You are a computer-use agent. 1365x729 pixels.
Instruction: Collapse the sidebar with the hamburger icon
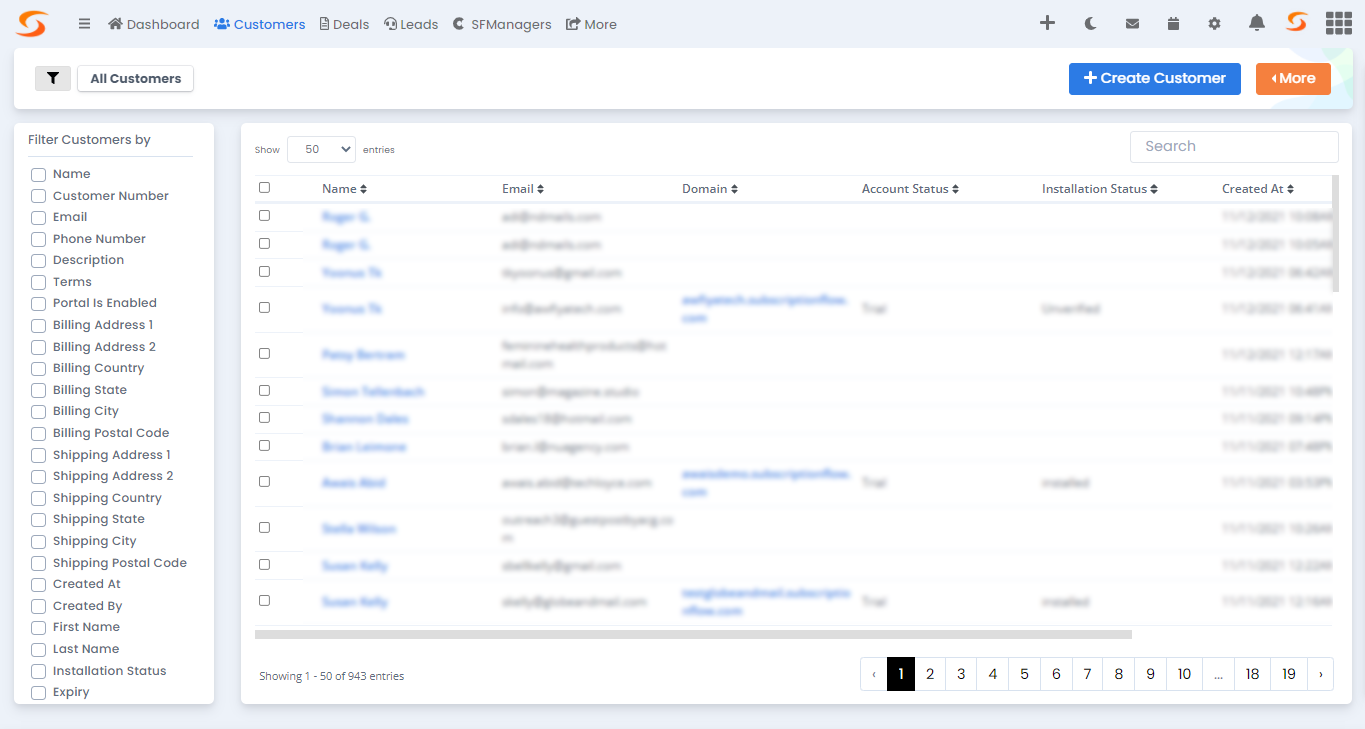click(x=84, y=23)
